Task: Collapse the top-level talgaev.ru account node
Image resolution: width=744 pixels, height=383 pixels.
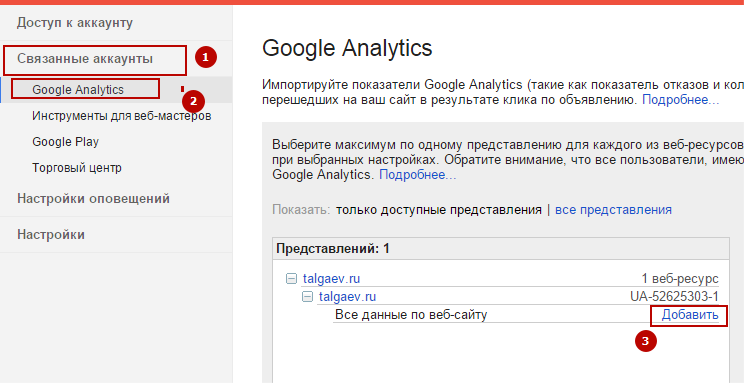Action: (291, 279)
